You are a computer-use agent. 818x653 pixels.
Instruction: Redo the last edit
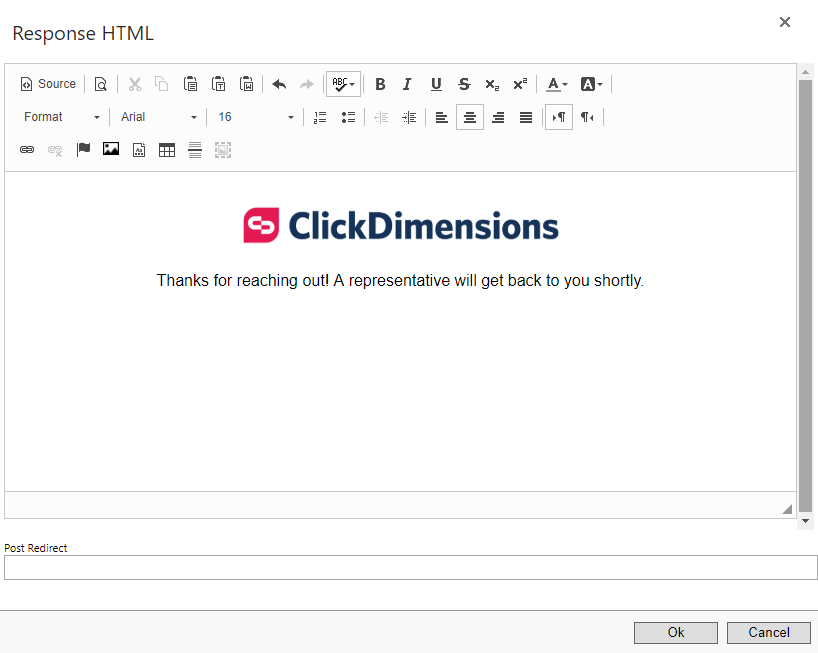(x=307, y=84)
